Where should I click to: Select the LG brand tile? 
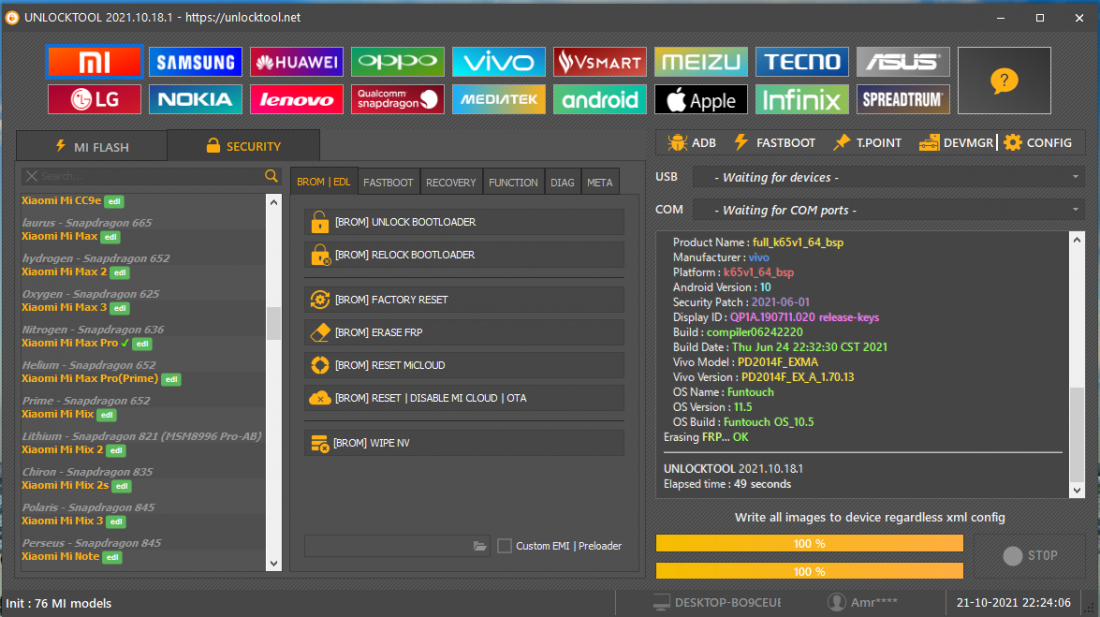tap(94, 100)
